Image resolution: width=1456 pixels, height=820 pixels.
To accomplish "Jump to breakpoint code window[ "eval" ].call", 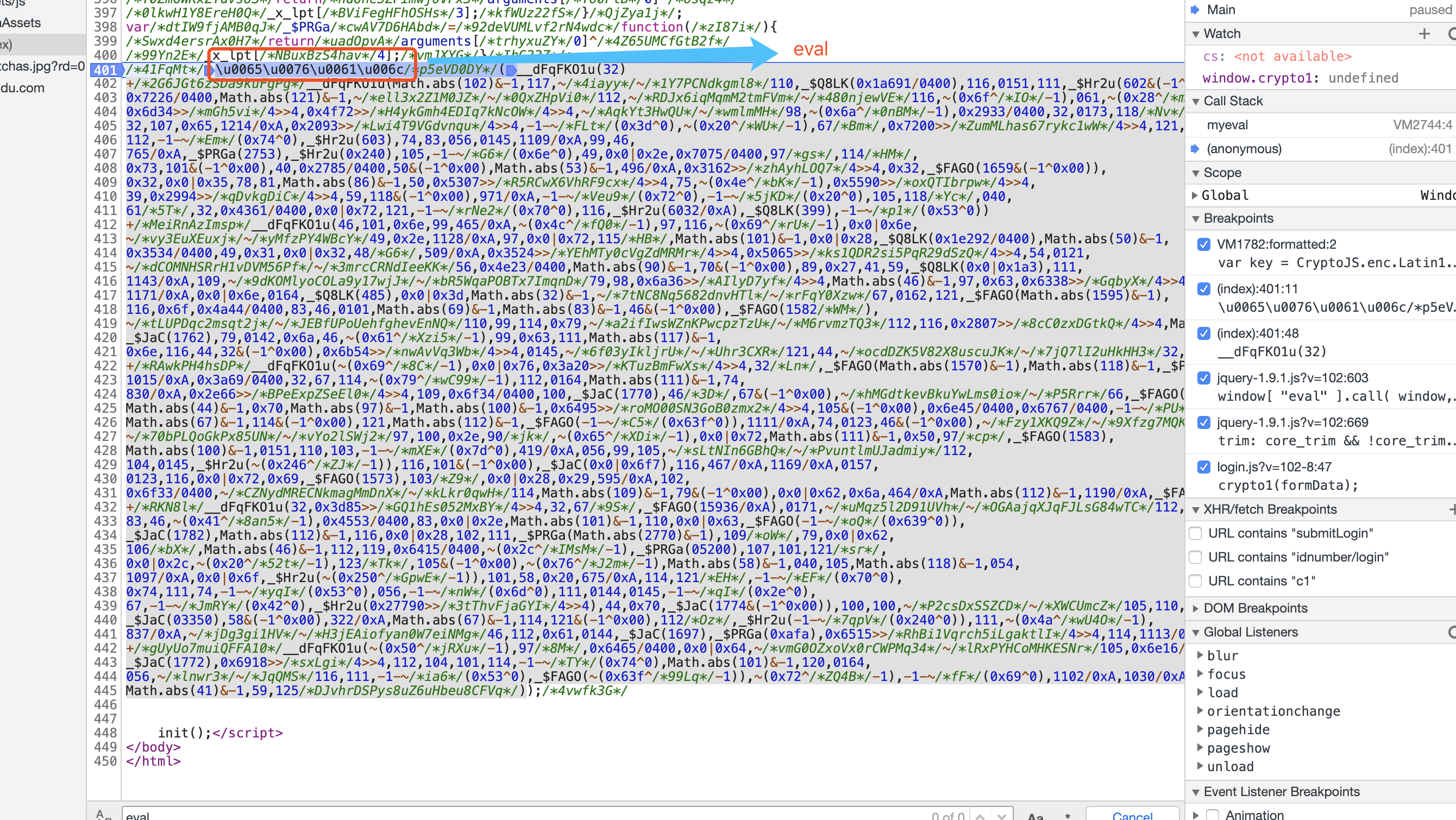I will pos(1336,396).
